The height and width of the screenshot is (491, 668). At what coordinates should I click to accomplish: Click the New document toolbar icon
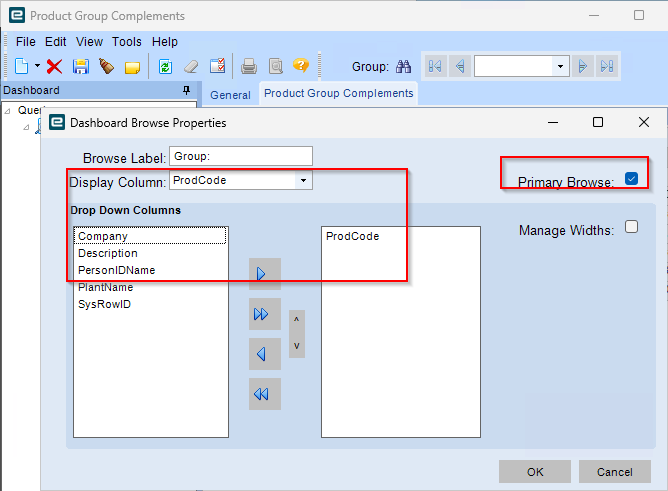pyautogui.click(x=21, y=66)
